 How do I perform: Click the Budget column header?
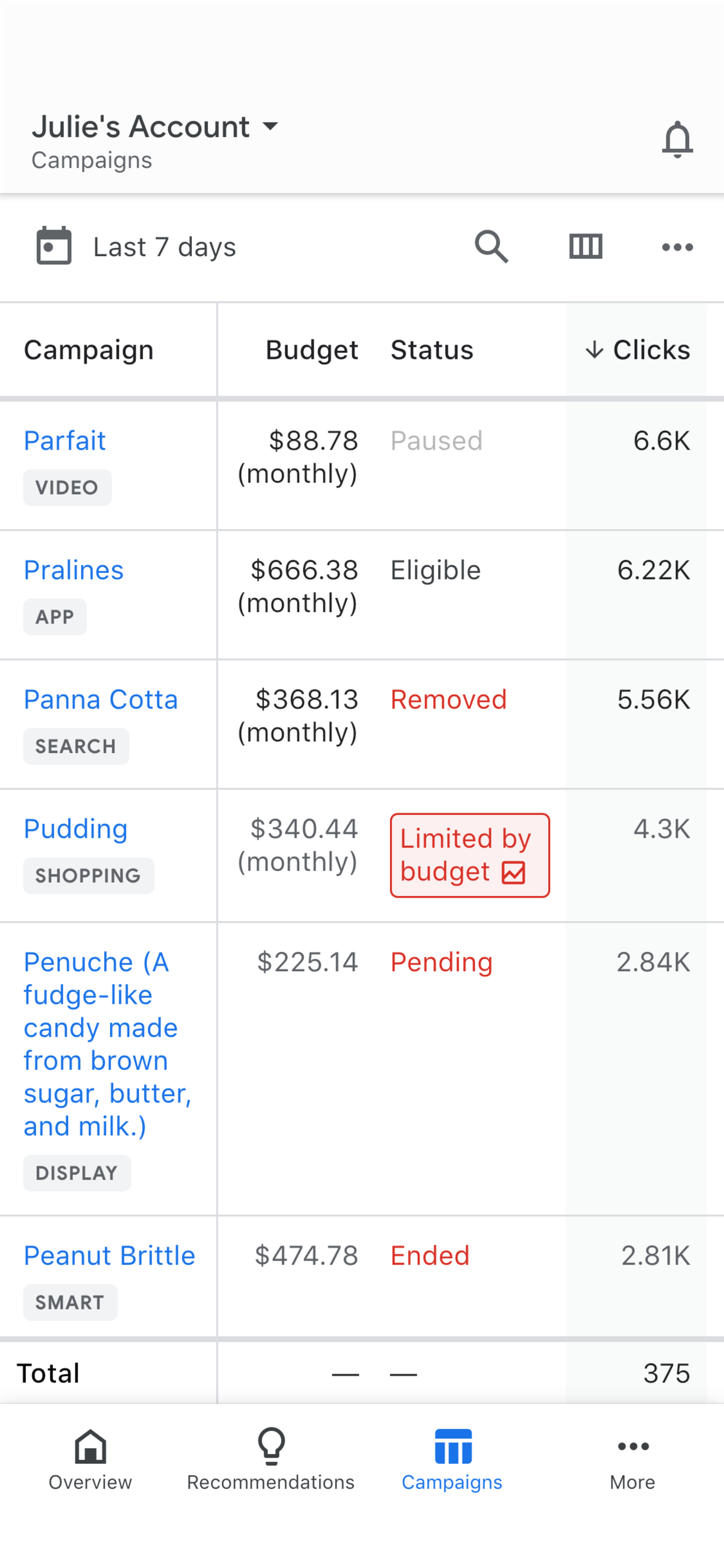point(311,350)
